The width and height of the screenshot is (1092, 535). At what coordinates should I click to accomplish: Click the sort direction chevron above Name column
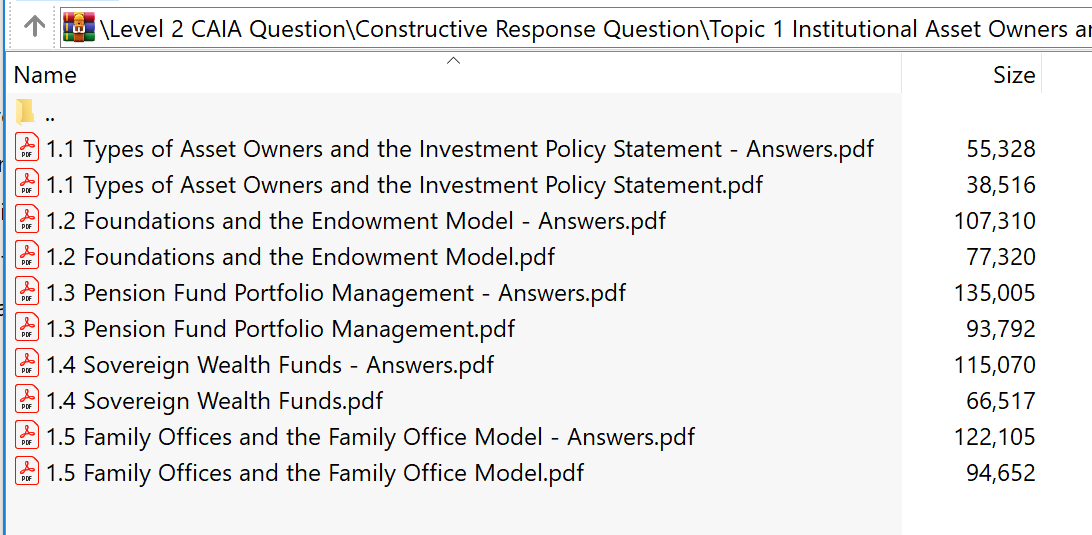click(x=453, y=61)
